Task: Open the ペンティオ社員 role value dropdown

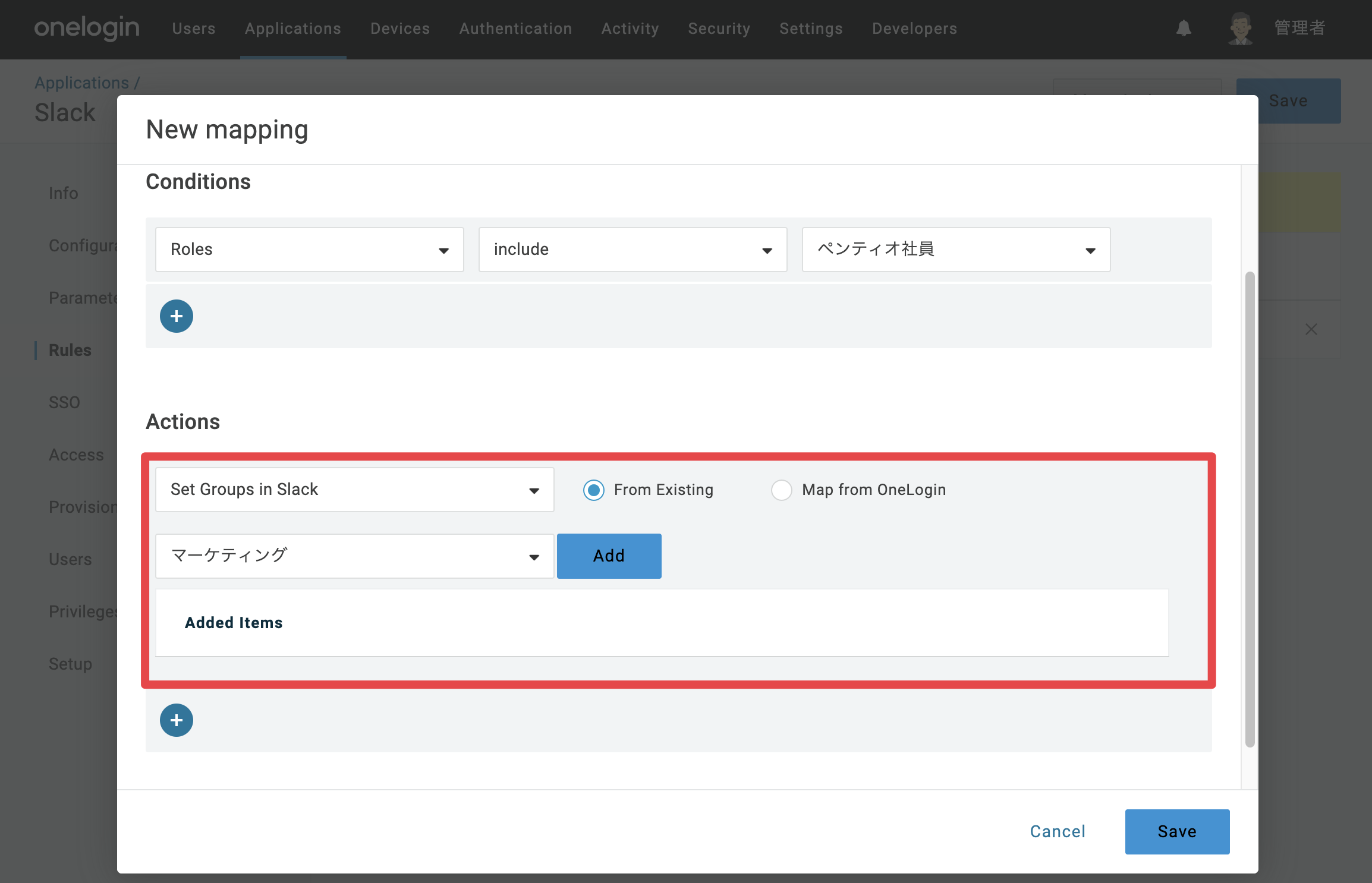Action: click(x=956, y=250)
